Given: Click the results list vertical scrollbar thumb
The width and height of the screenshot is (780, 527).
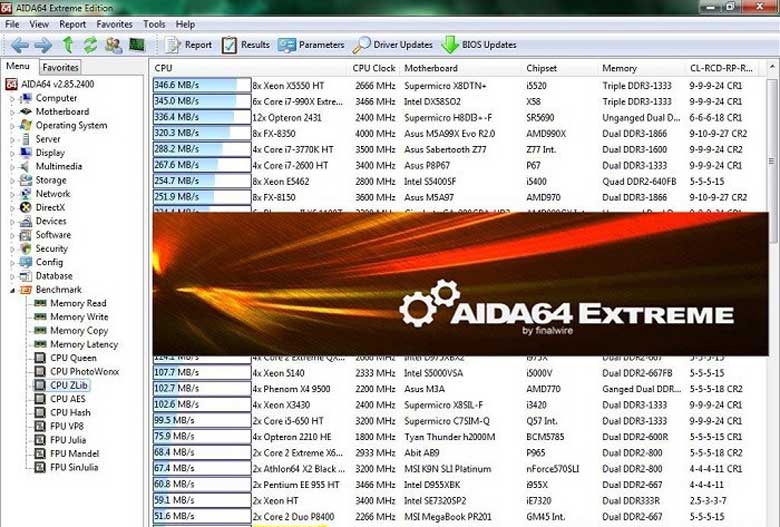Looking at the screenshot, I should (772, 161).
